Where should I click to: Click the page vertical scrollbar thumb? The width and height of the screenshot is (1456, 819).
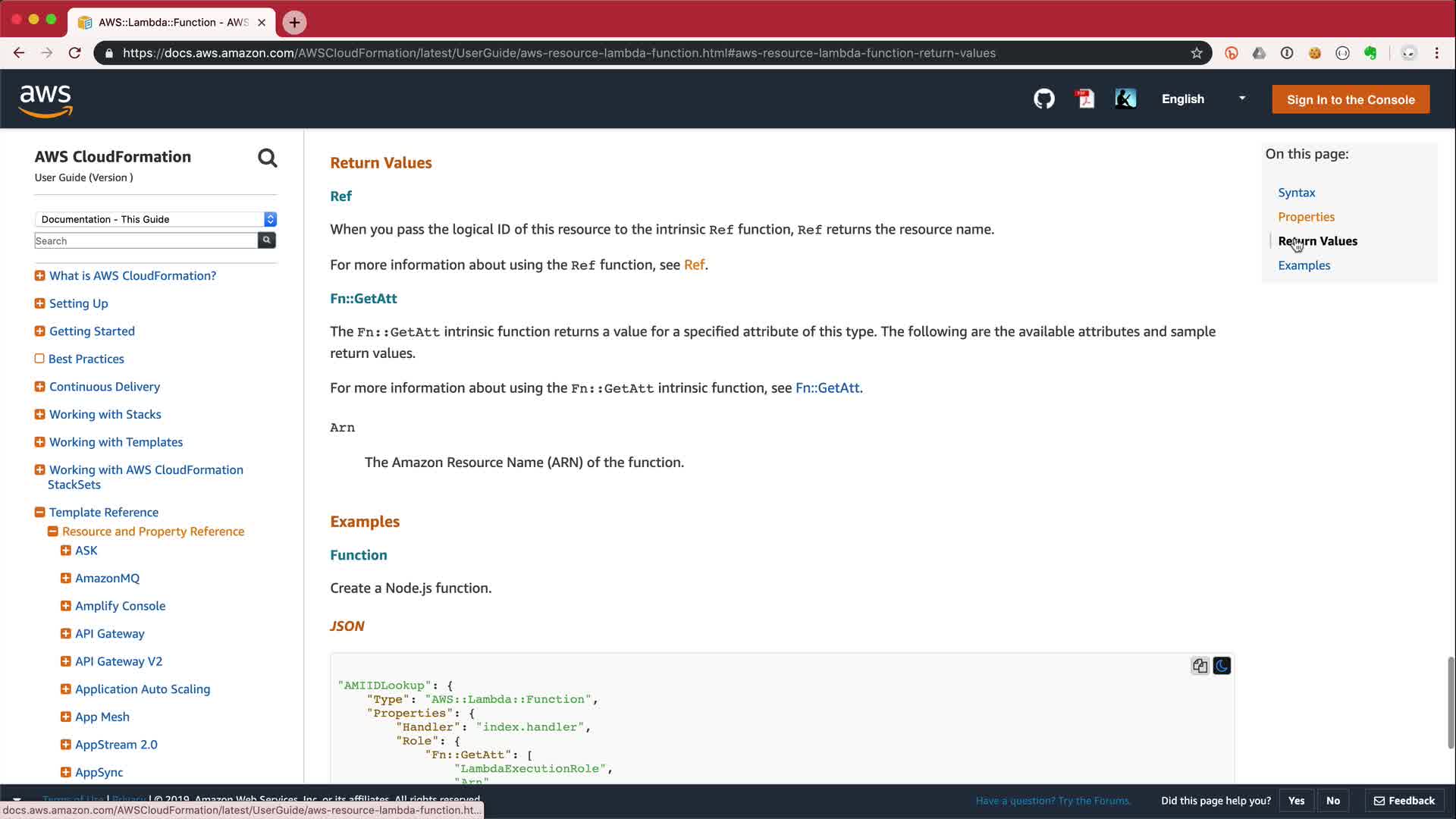click(x=1451, y=701)
